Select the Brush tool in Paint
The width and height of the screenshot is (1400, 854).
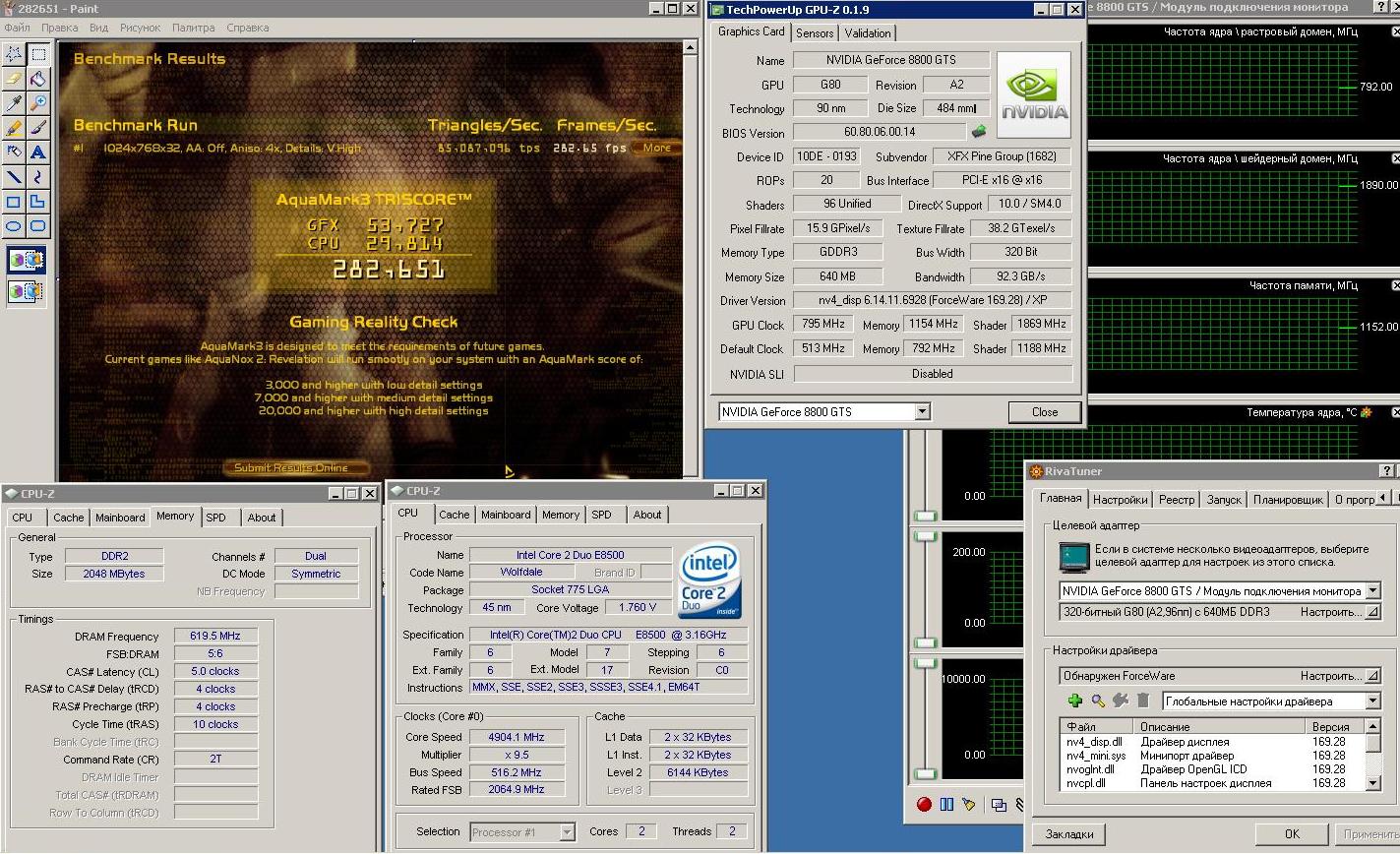pos(38,128)
